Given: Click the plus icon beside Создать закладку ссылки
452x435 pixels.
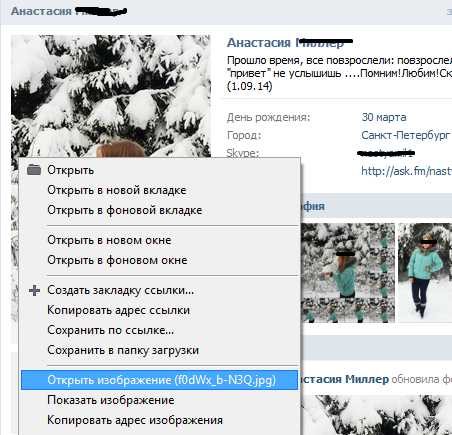Looking at the screenshot, I should click(x=34, y=290).
